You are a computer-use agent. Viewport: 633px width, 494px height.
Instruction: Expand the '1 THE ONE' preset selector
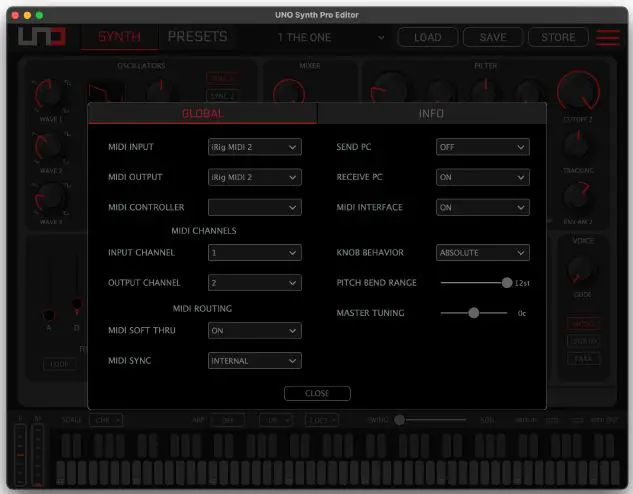pyautogui.click(x=330, y=38)
